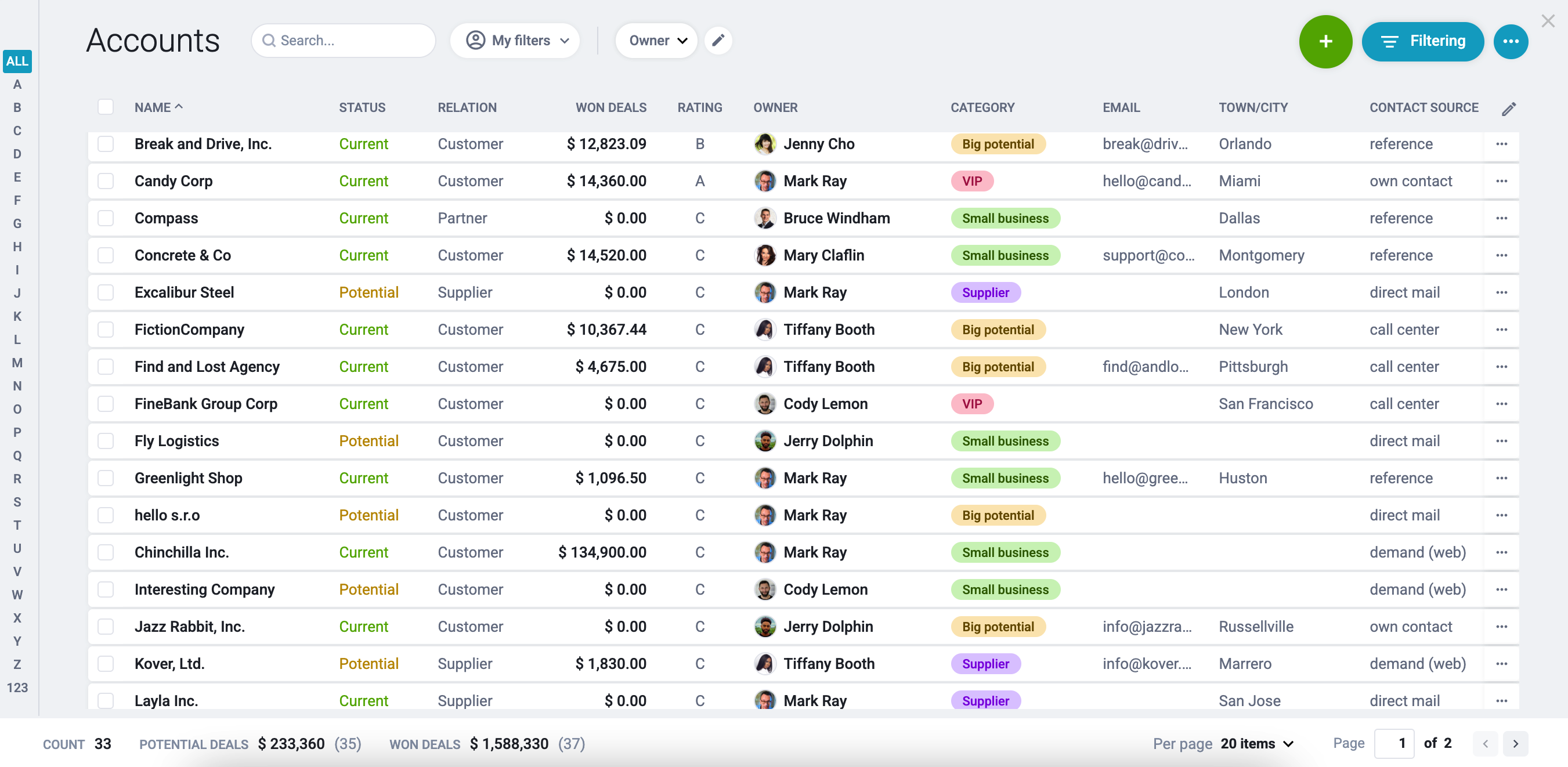Viewport: 1568px width, 767px height.
Task: Go to the next page arrow
Action: coord(1515,743)
